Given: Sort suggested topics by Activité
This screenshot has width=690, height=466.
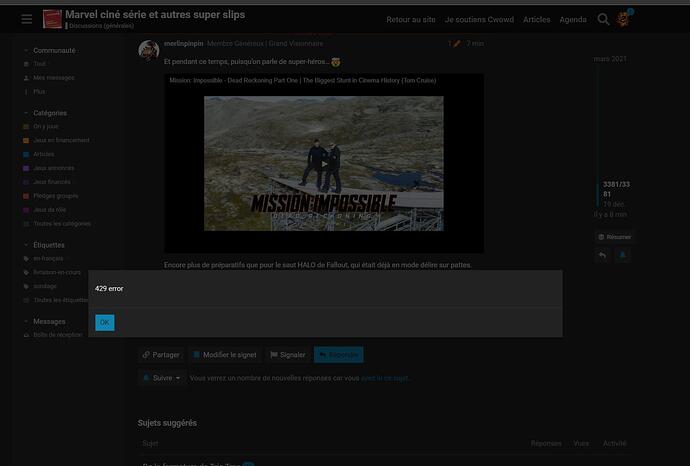Looking at the screenshot, I should [x=614, y=444].
